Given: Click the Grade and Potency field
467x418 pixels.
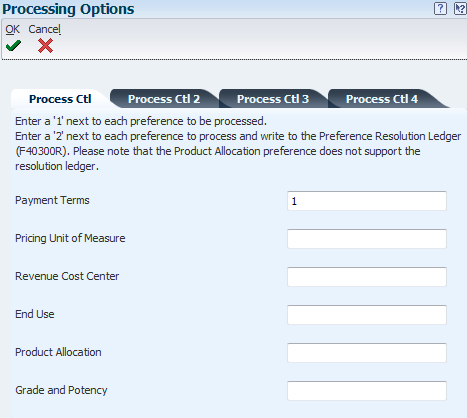Looking at the screenshot, I should coord(367,391).
